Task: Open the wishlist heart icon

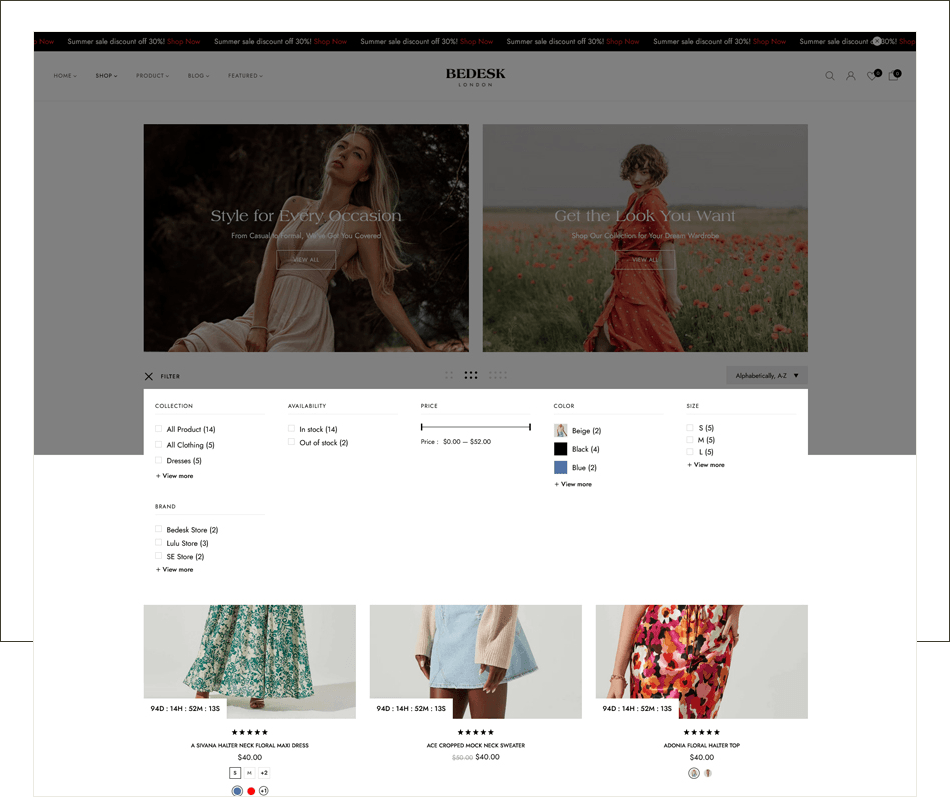Action: click(873, 75)
